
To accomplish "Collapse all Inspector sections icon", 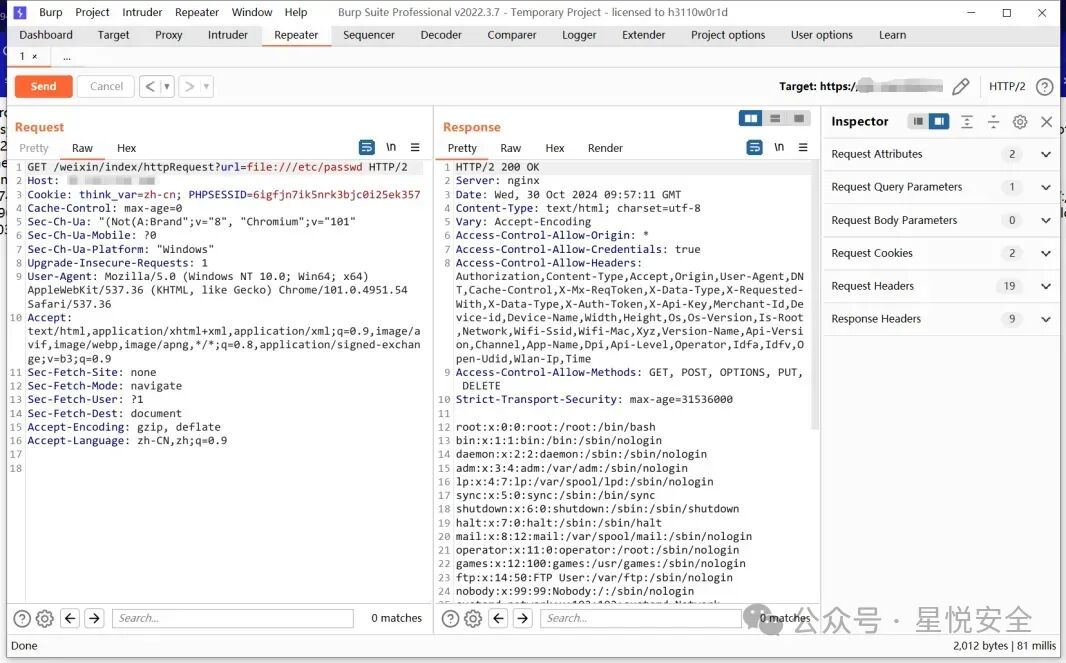I will click(993, 122).
